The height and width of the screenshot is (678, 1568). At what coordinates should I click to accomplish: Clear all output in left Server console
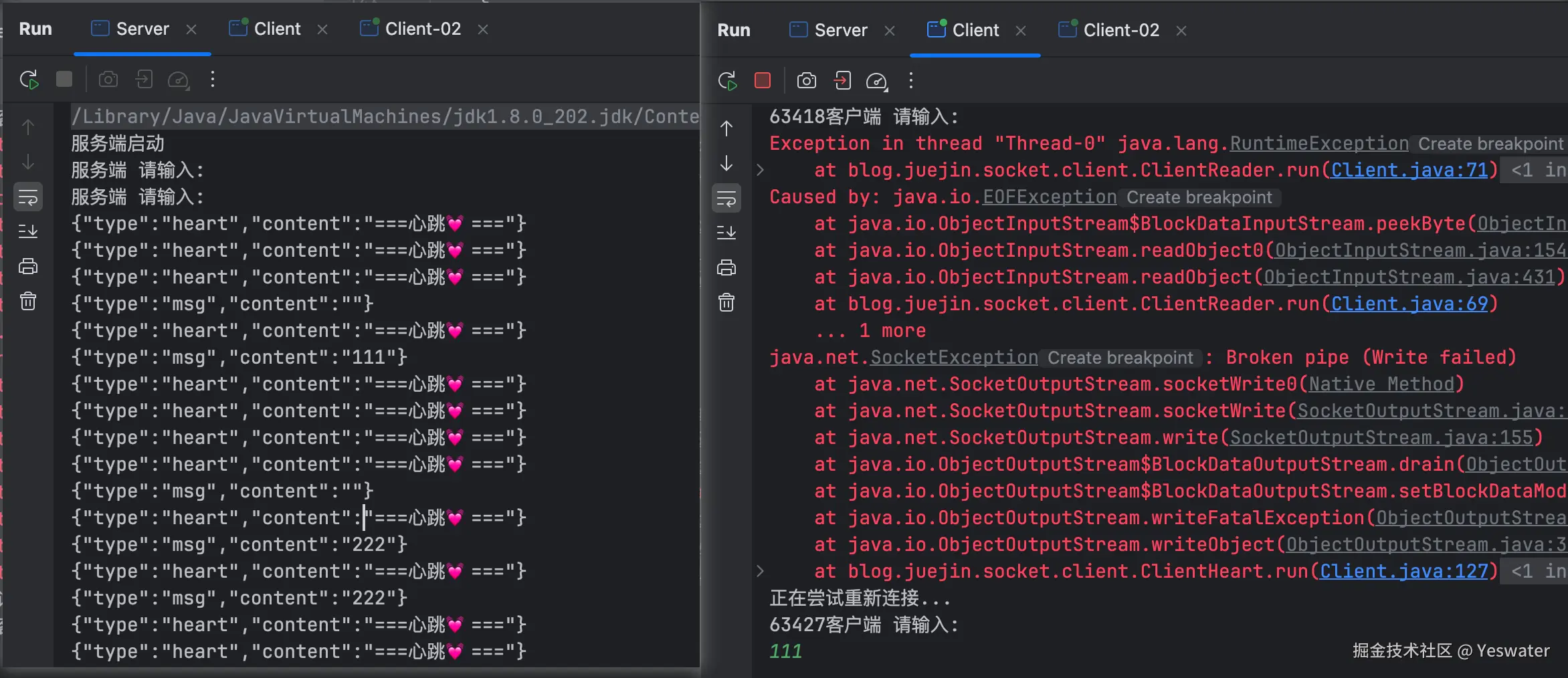tap(28, 301)
